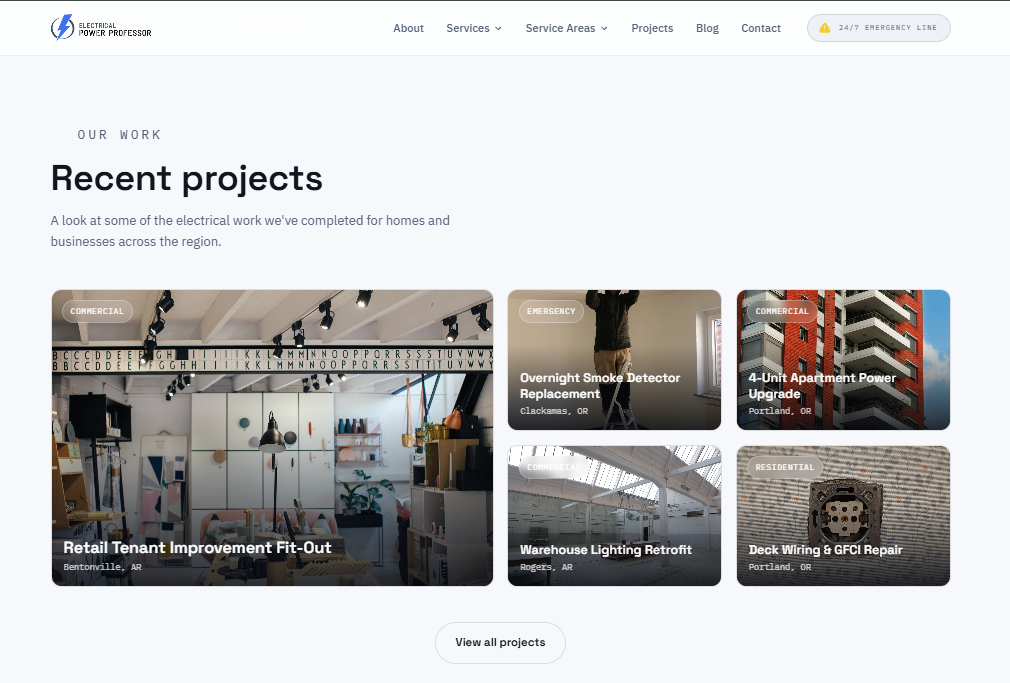
Task: Open the Retail Tenant Improvement Fit-Out title
Action: (197, 548)
